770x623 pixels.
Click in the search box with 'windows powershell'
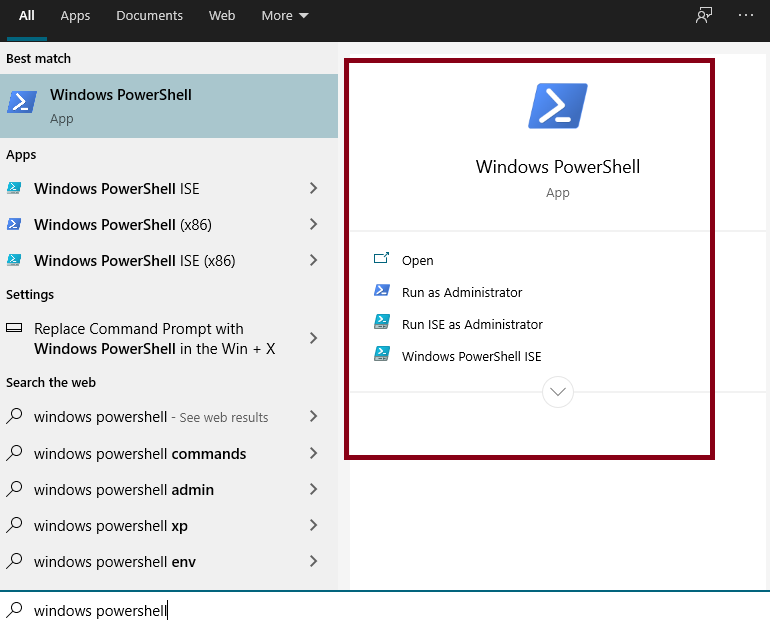click(x=385, y=609)
